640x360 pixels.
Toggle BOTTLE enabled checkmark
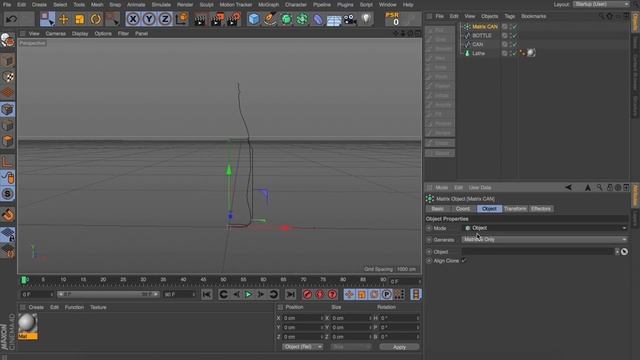[515, 36]
